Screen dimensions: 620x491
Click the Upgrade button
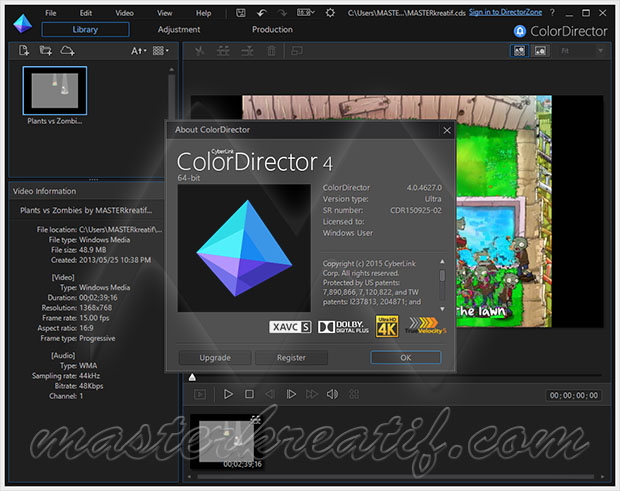pos(215,358)
